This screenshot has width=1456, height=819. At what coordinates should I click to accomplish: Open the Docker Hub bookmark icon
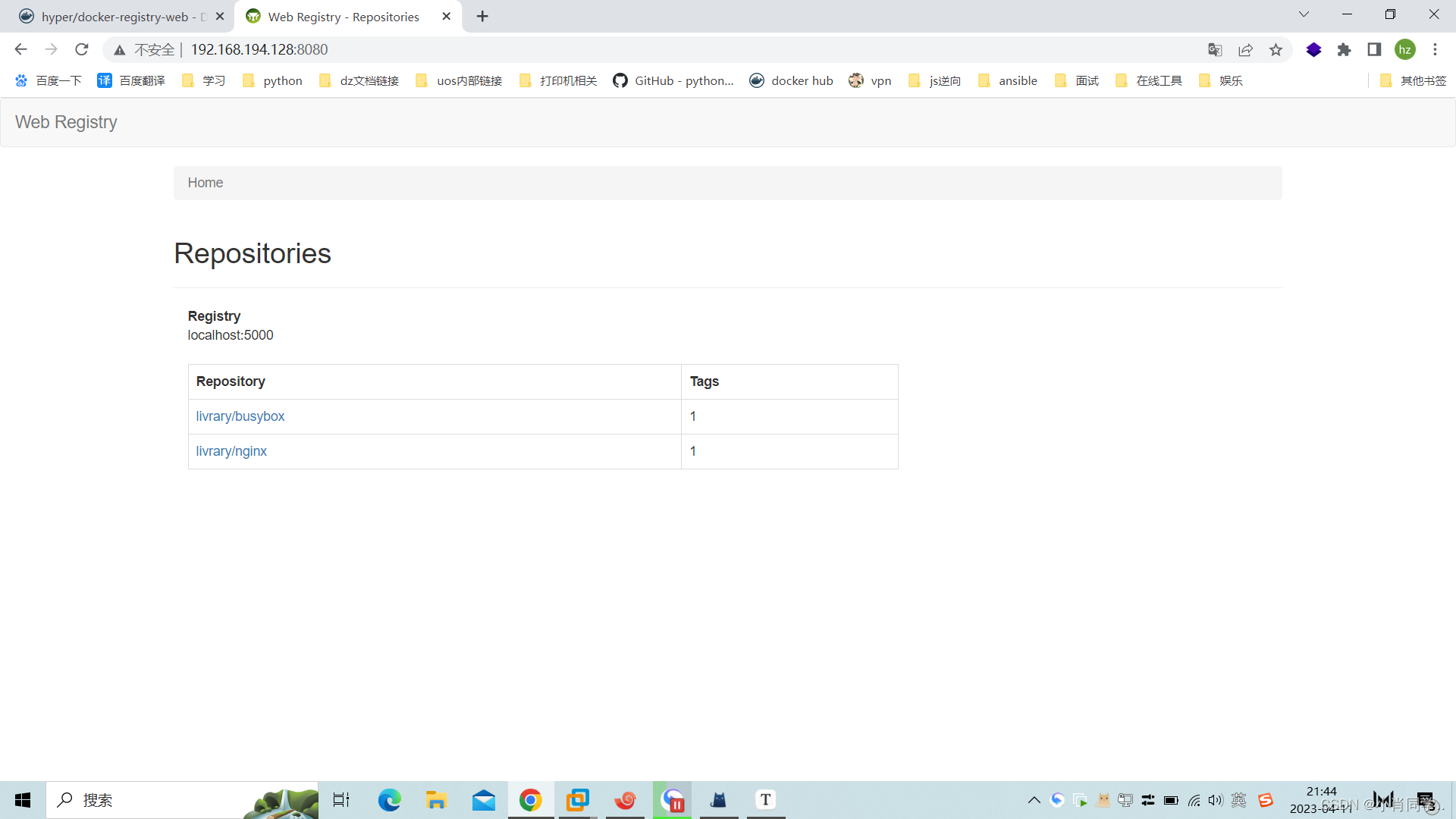757,81
